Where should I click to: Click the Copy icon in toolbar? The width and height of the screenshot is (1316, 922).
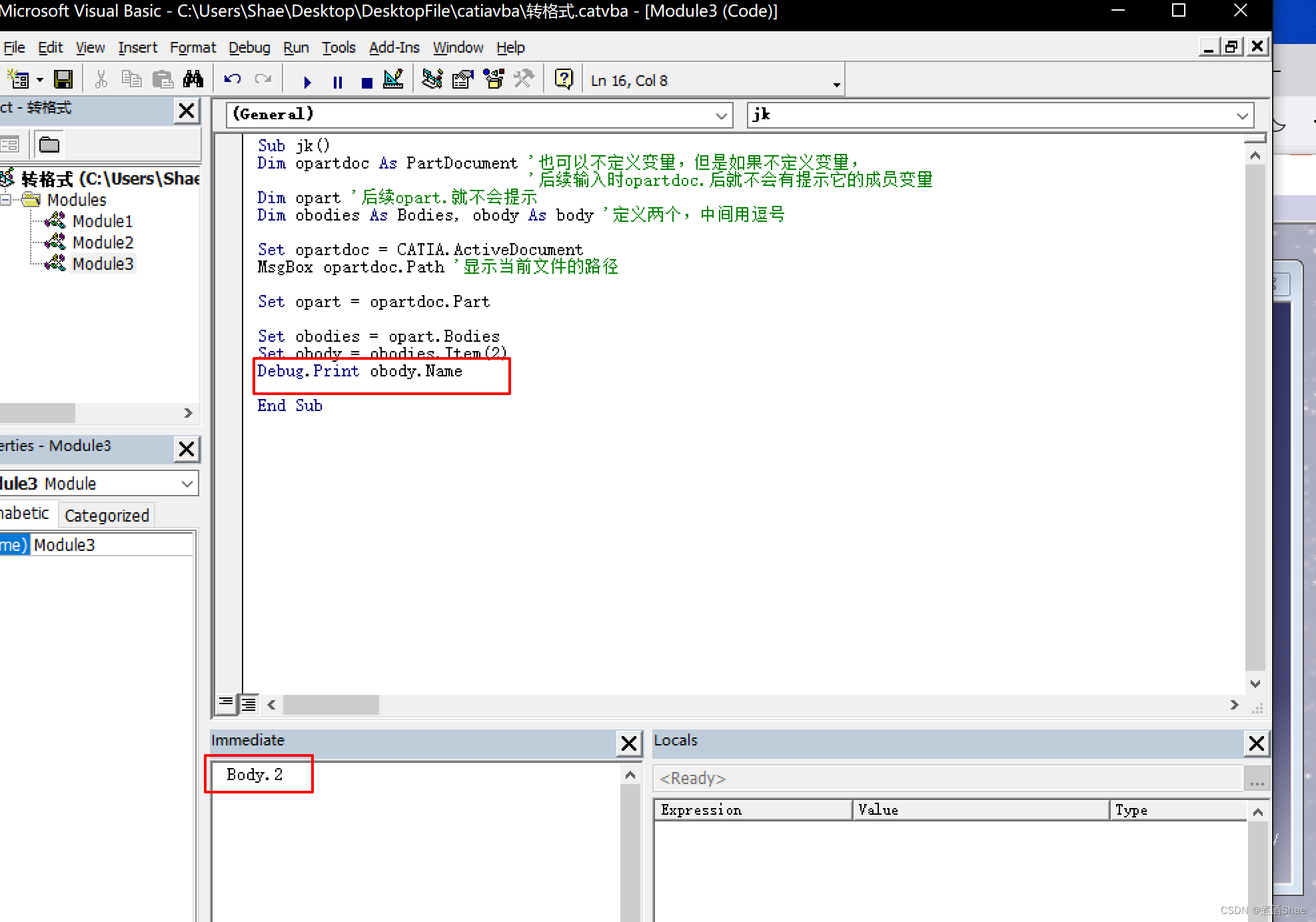click(131, 80)
